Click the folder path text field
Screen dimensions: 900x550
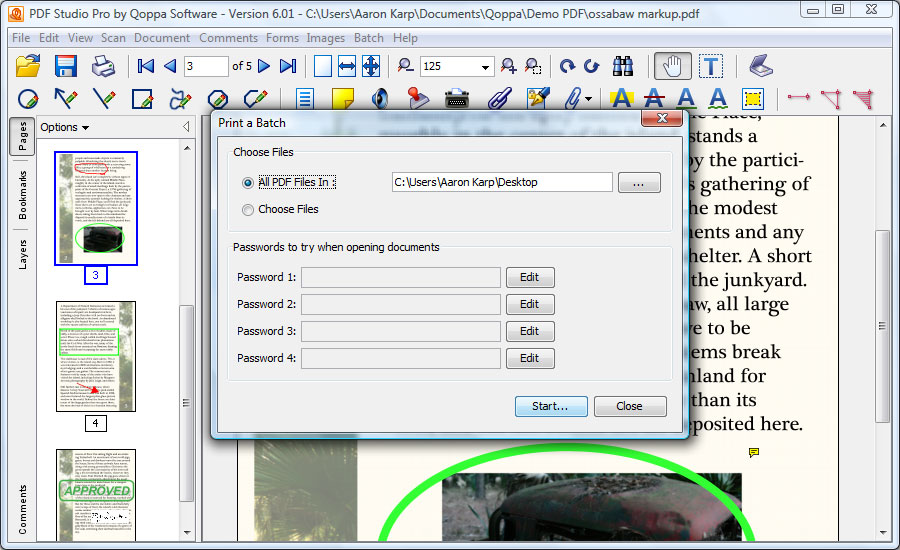(502, 183)
